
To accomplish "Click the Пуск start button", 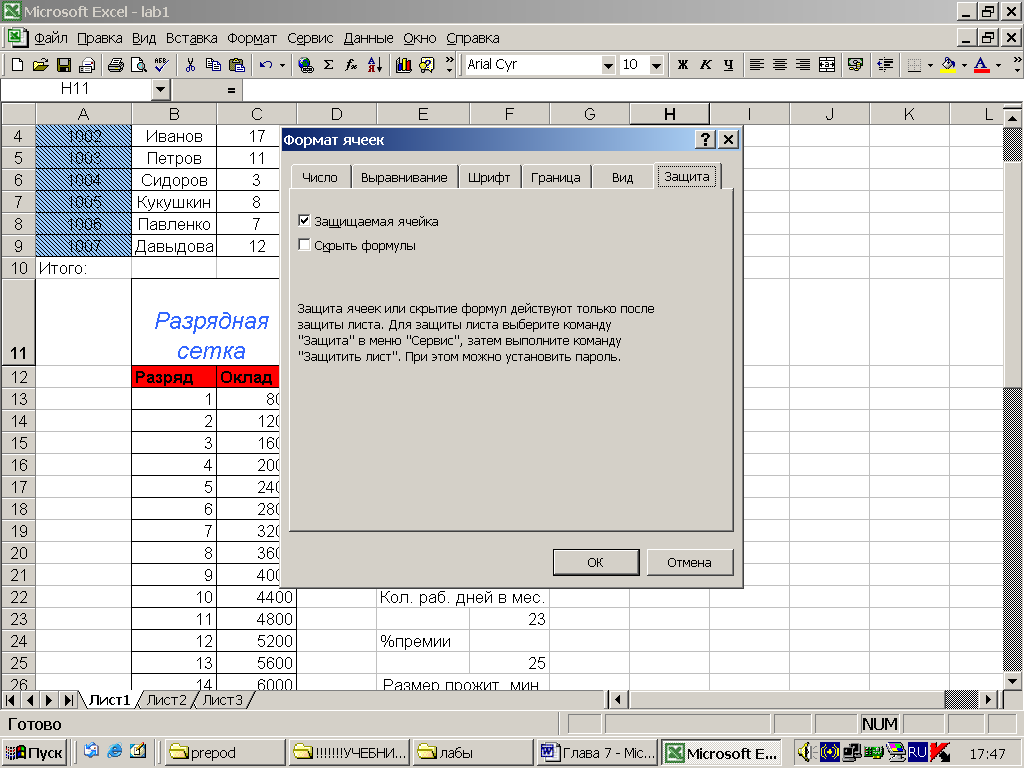I will 34,752.
